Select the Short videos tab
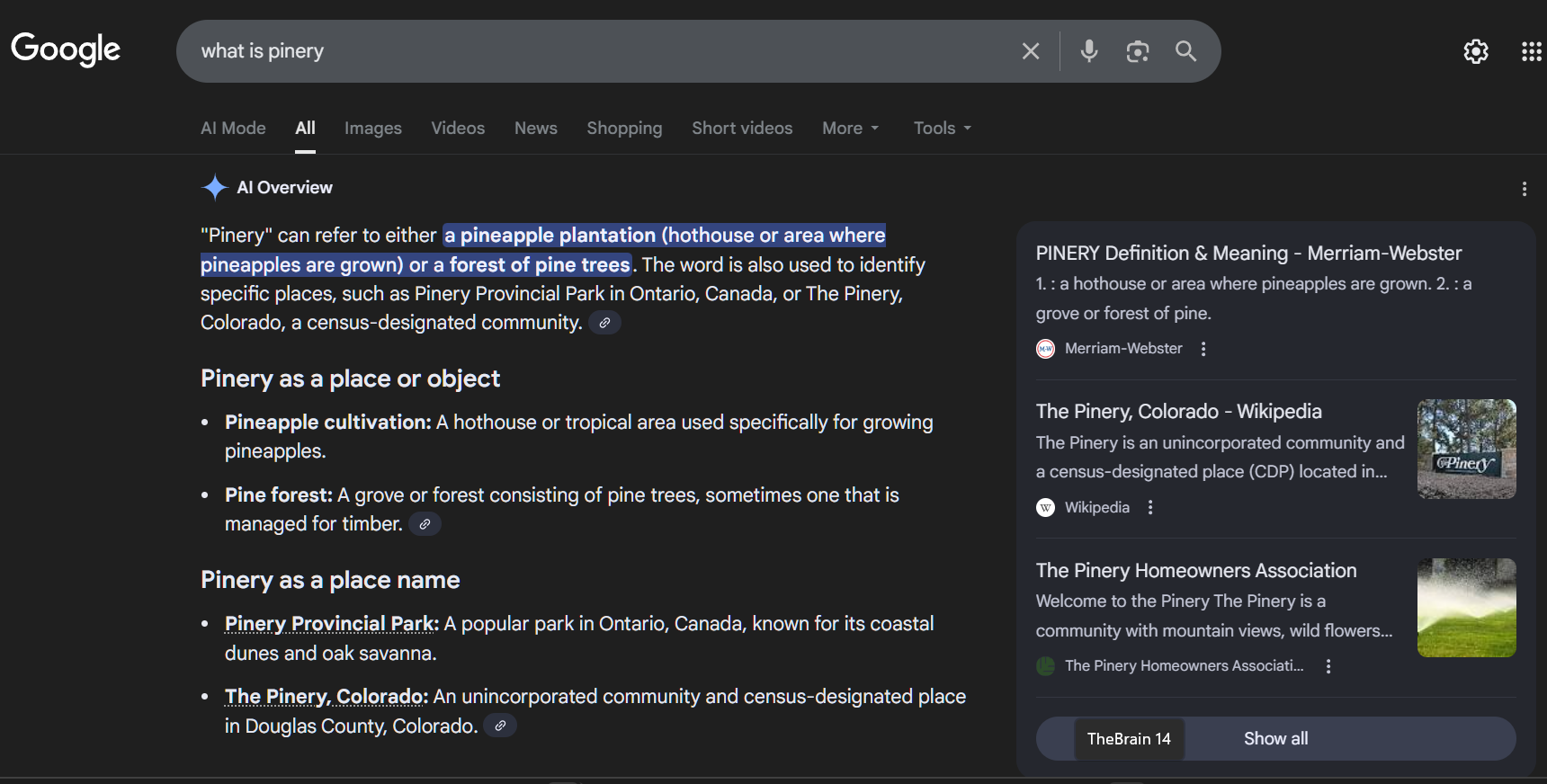Viewport: 1547px width, 784px height. pyautogui.click(x=742, y=129)
